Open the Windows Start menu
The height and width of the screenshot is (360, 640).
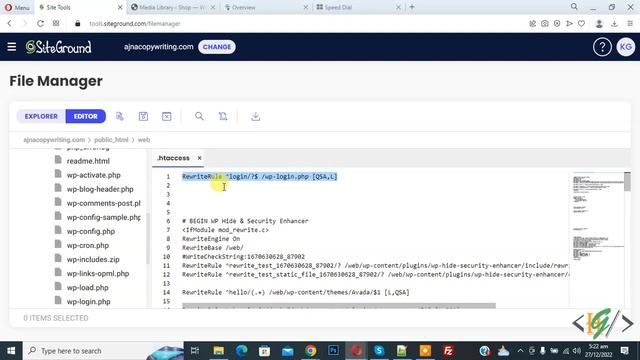pos(11,351)
